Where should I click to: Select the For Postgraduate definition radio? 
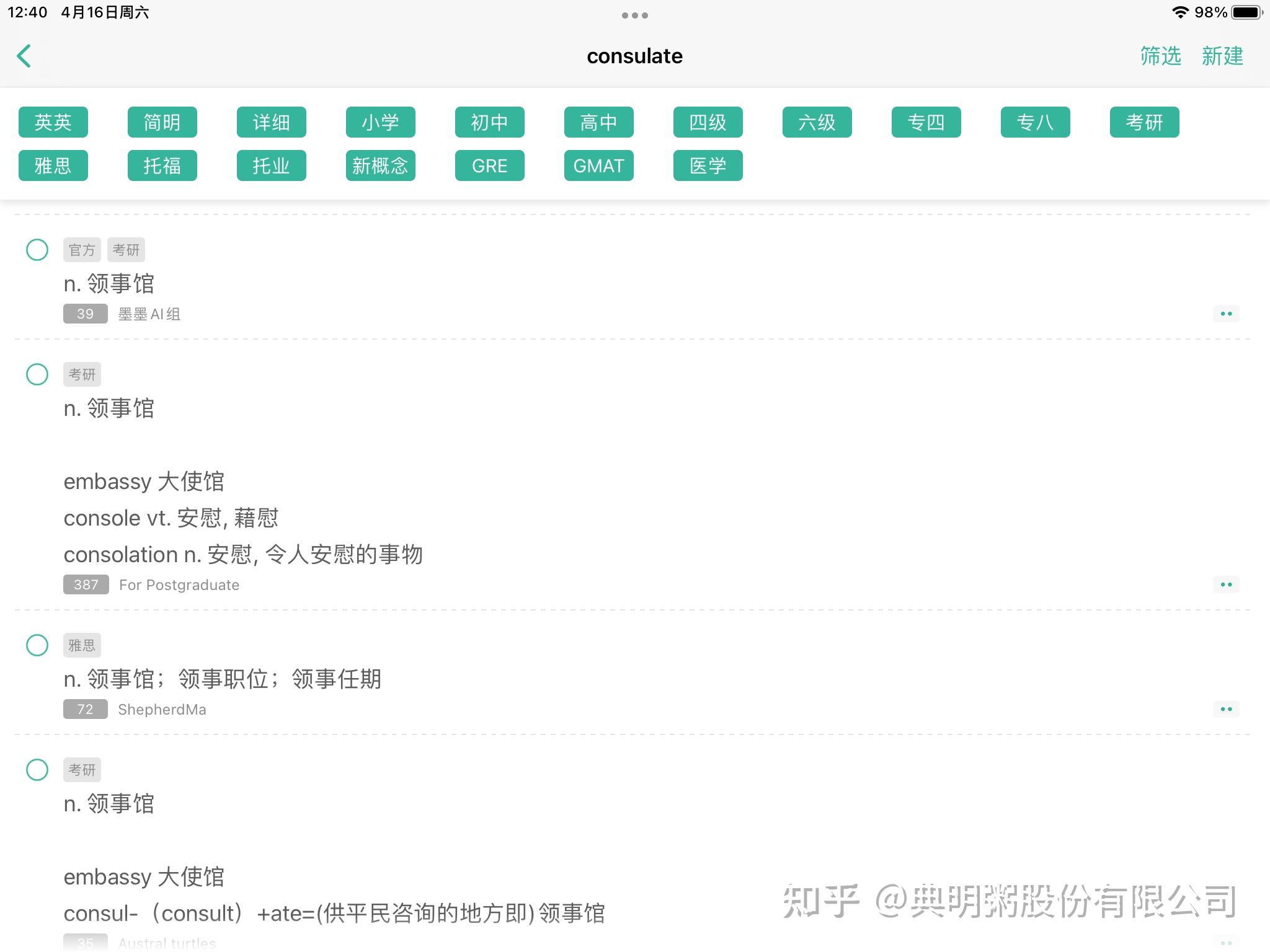click(x=37, y=374)
